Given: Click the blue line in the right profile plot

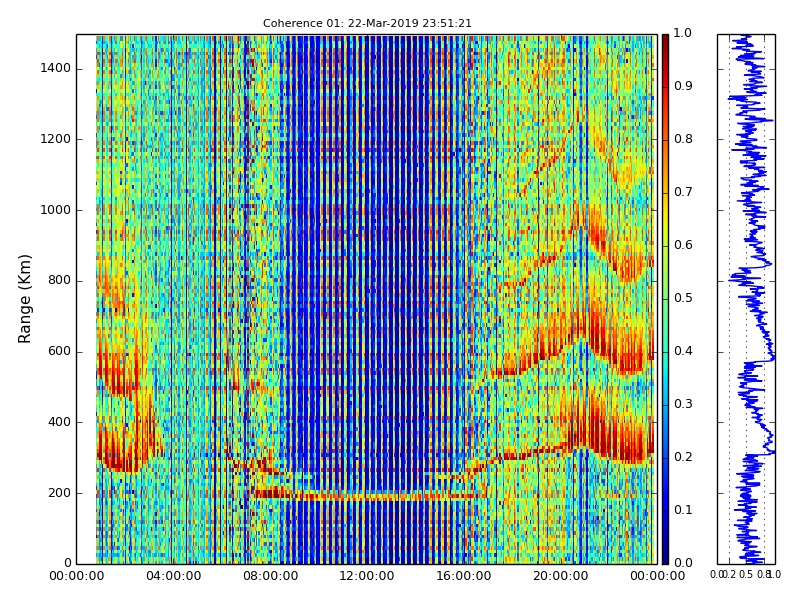Looking at the screenshot, I should (x=753, y=299).
